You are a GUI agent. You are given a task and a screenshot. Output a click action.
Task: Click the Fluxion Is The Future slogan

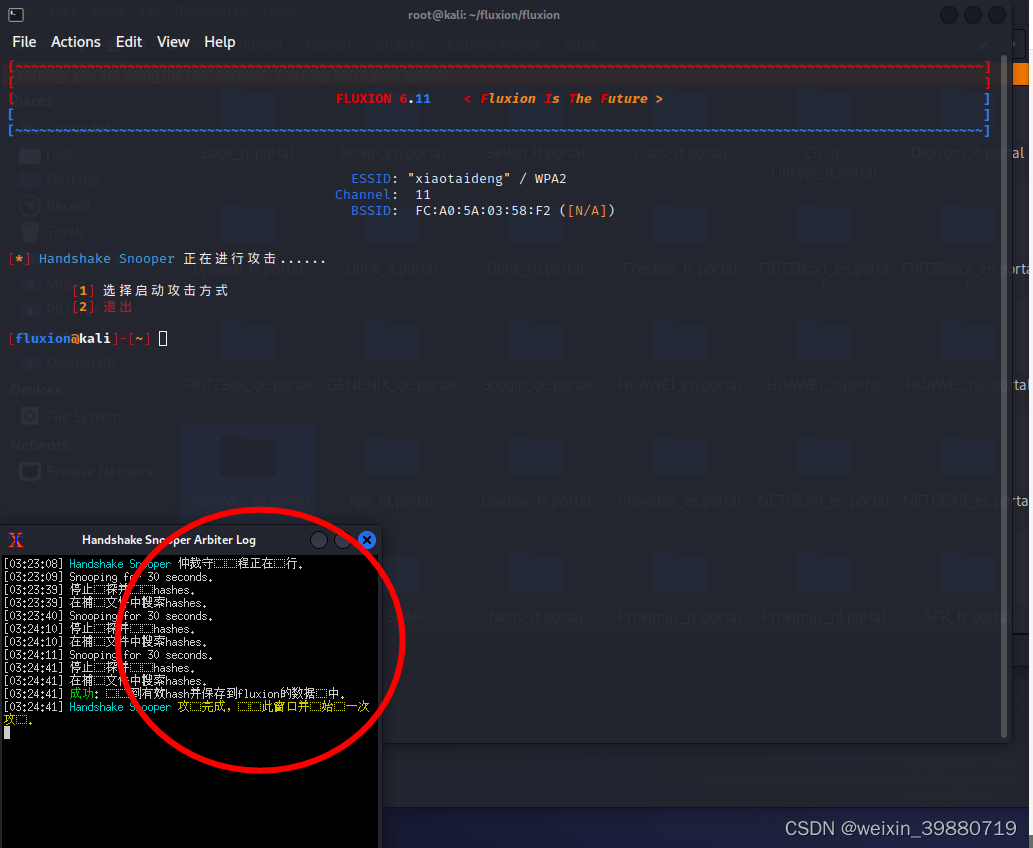click(x=563, y=99)
